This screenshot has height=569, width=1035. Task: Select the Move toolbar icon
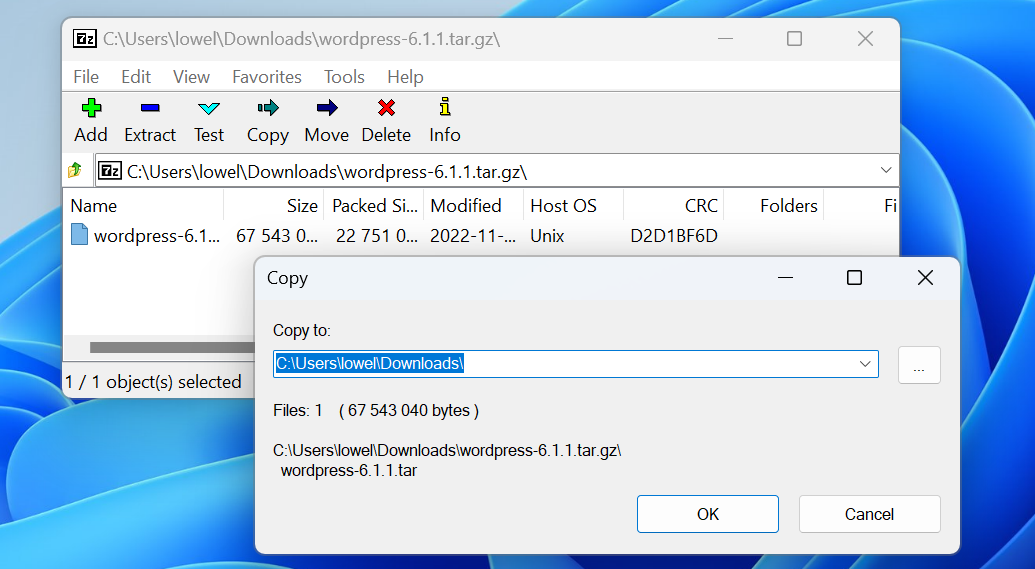click(x=327, y=108)
